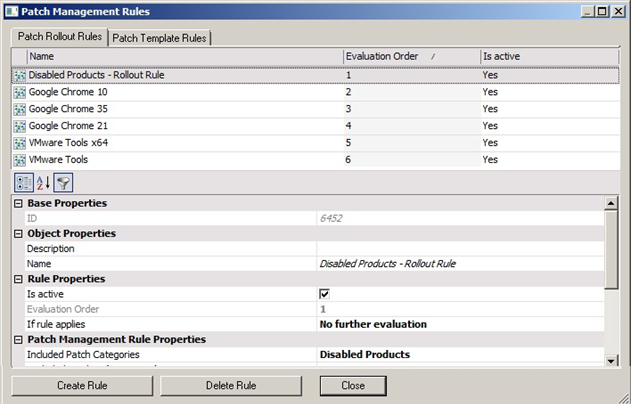Click the VMware Tools x64 rule icon
Image resolution: width=631 pixels, height=404 pixels.
coord(19,143)
